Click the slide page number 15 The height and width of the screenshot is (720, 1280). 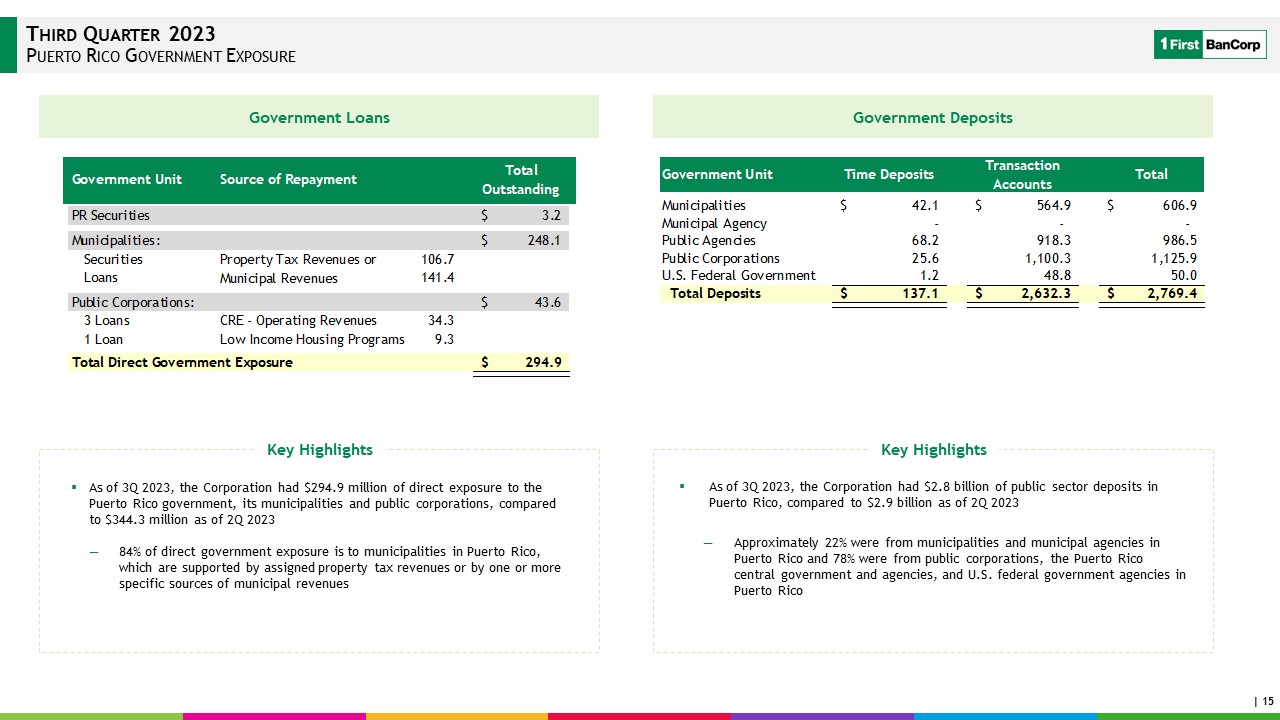point(1266,701)
